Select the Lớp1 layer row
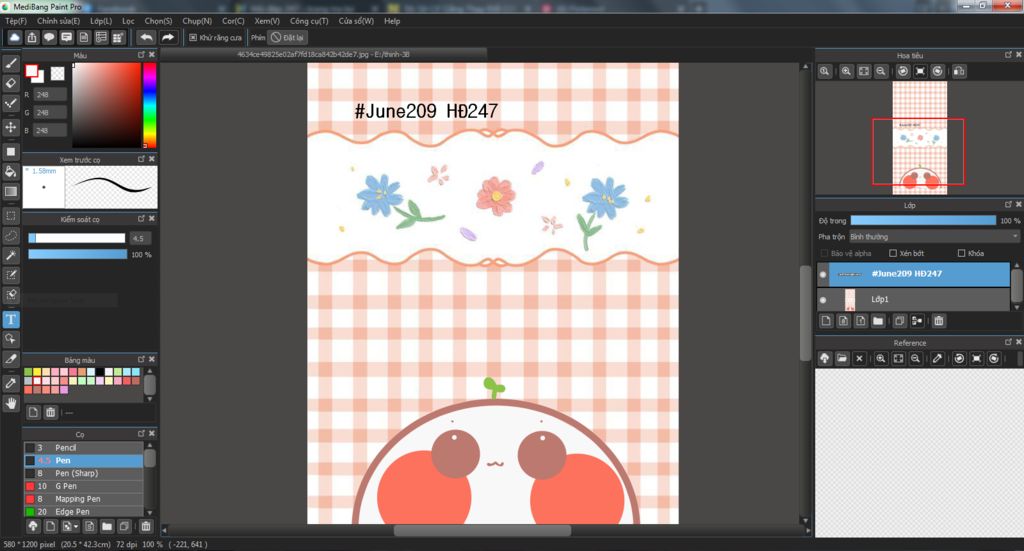The height and width of the screenshot is (551, 1024). 913,300
